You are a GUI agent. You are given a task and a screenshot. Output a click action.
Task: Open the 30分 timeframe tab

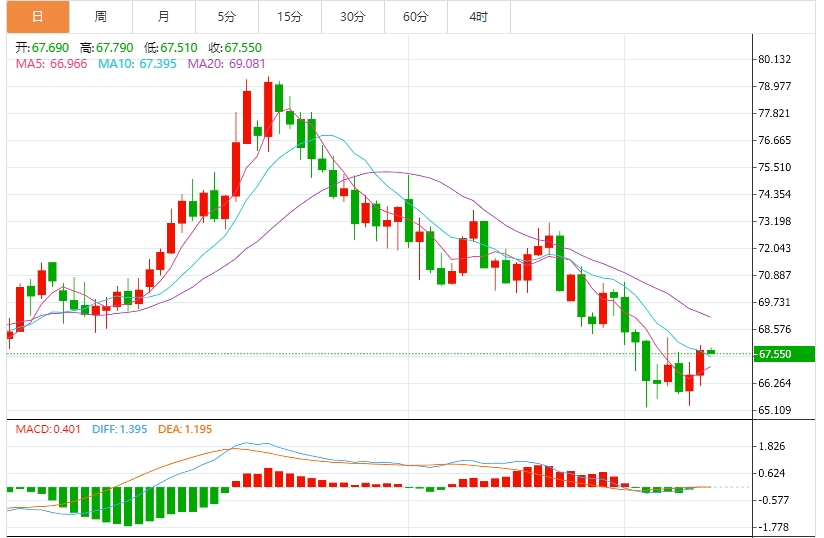(x=353, y=17)
